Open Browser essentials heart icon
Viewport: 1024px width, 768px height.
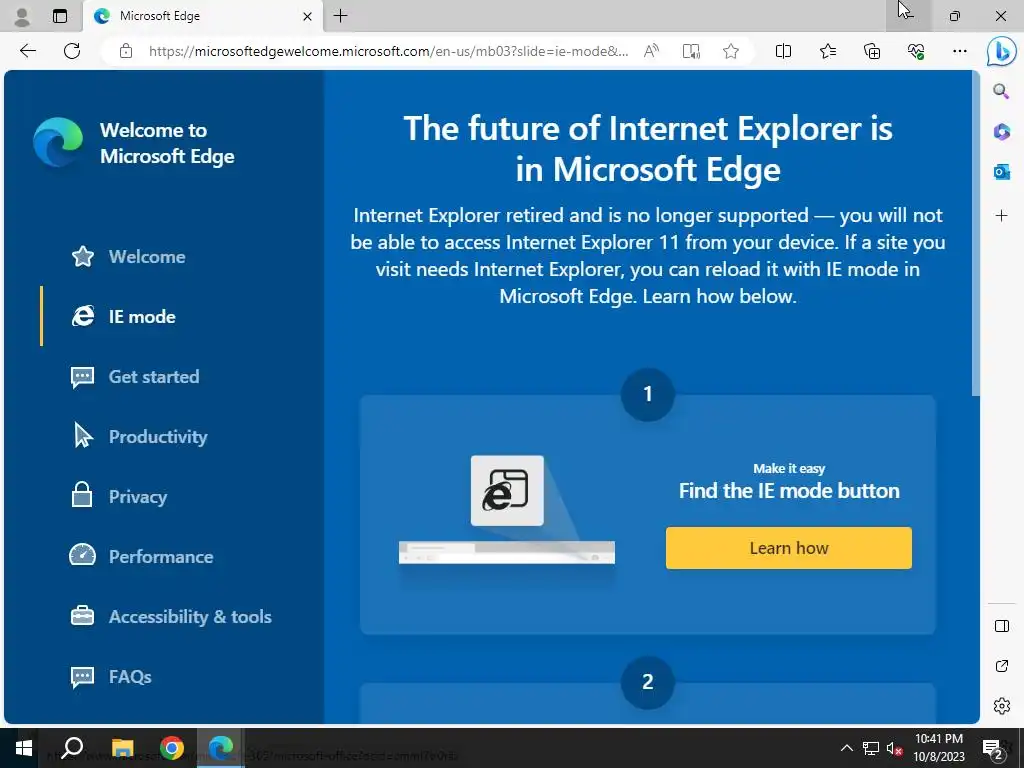coord(916,51)
